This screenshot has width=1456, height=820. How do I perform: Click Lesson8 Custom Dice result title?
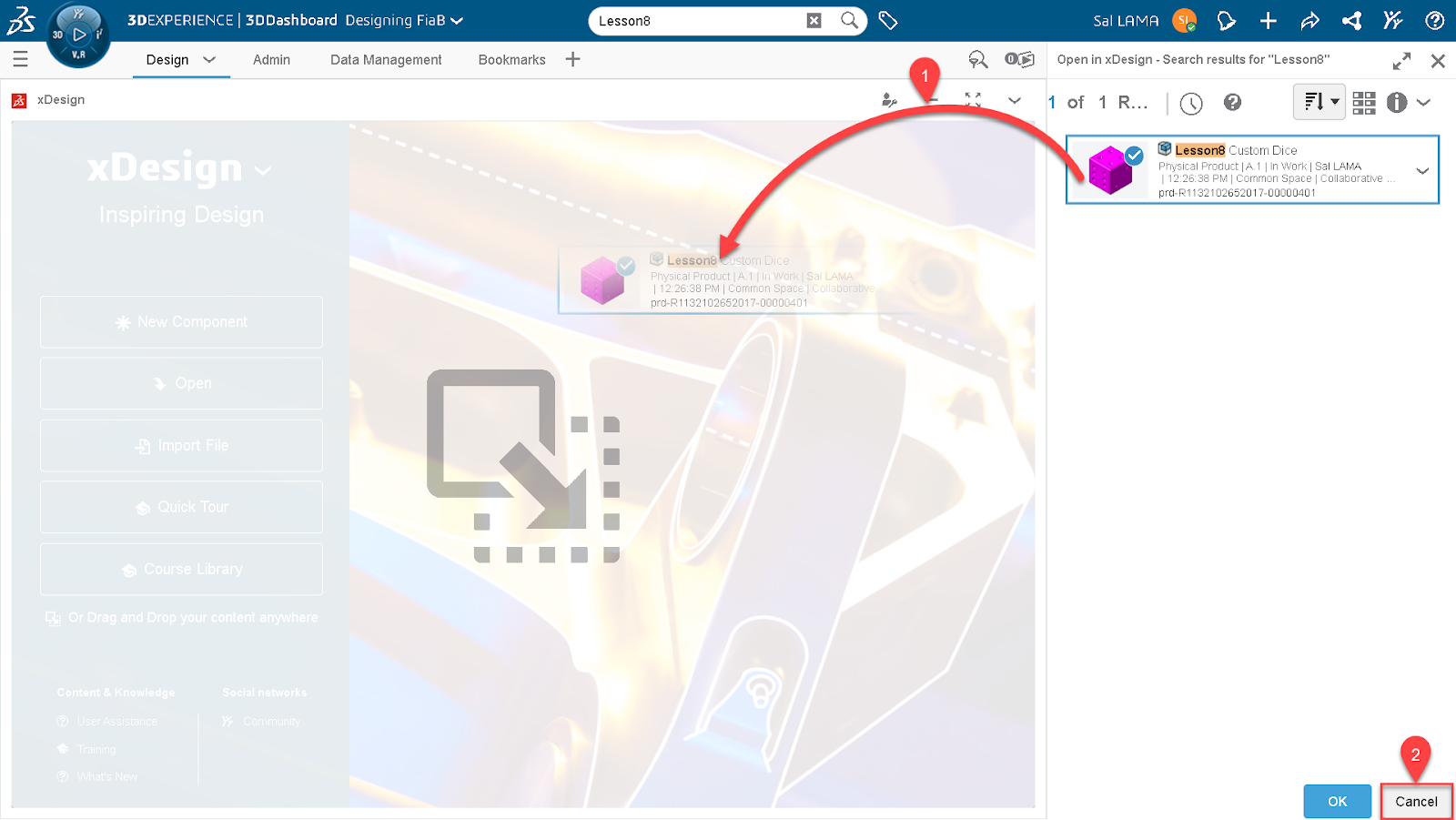coord(1236,150)
